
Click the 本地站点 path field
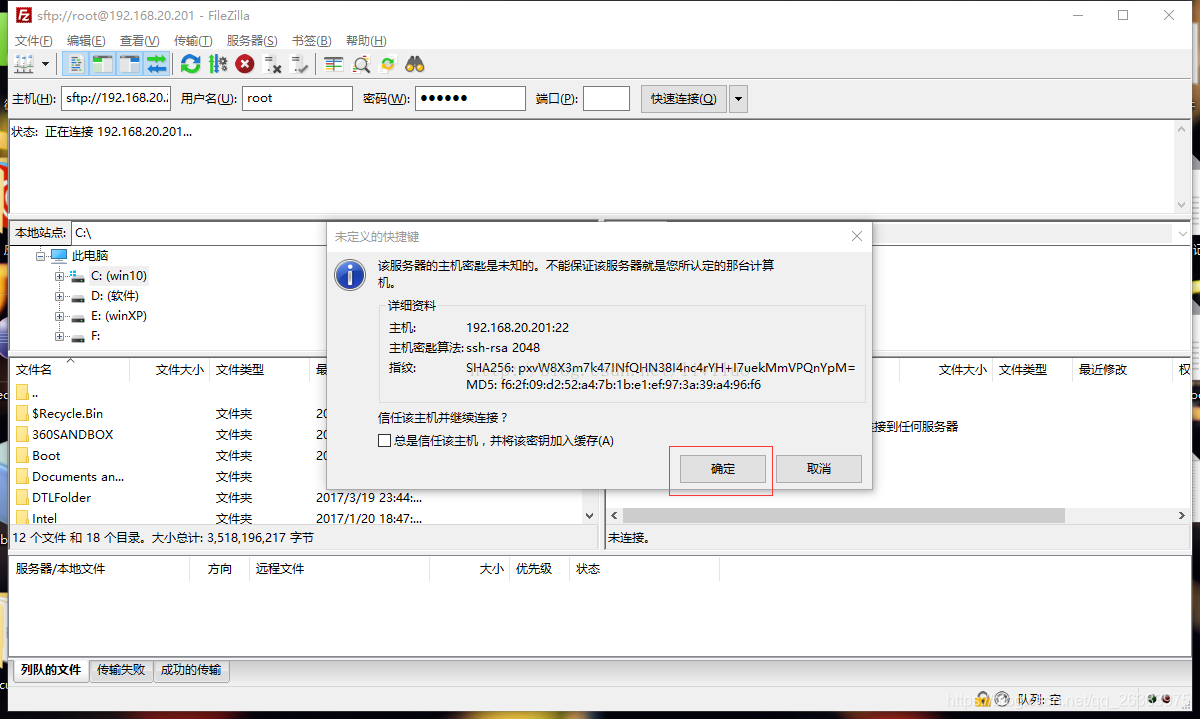click(334, 232)
